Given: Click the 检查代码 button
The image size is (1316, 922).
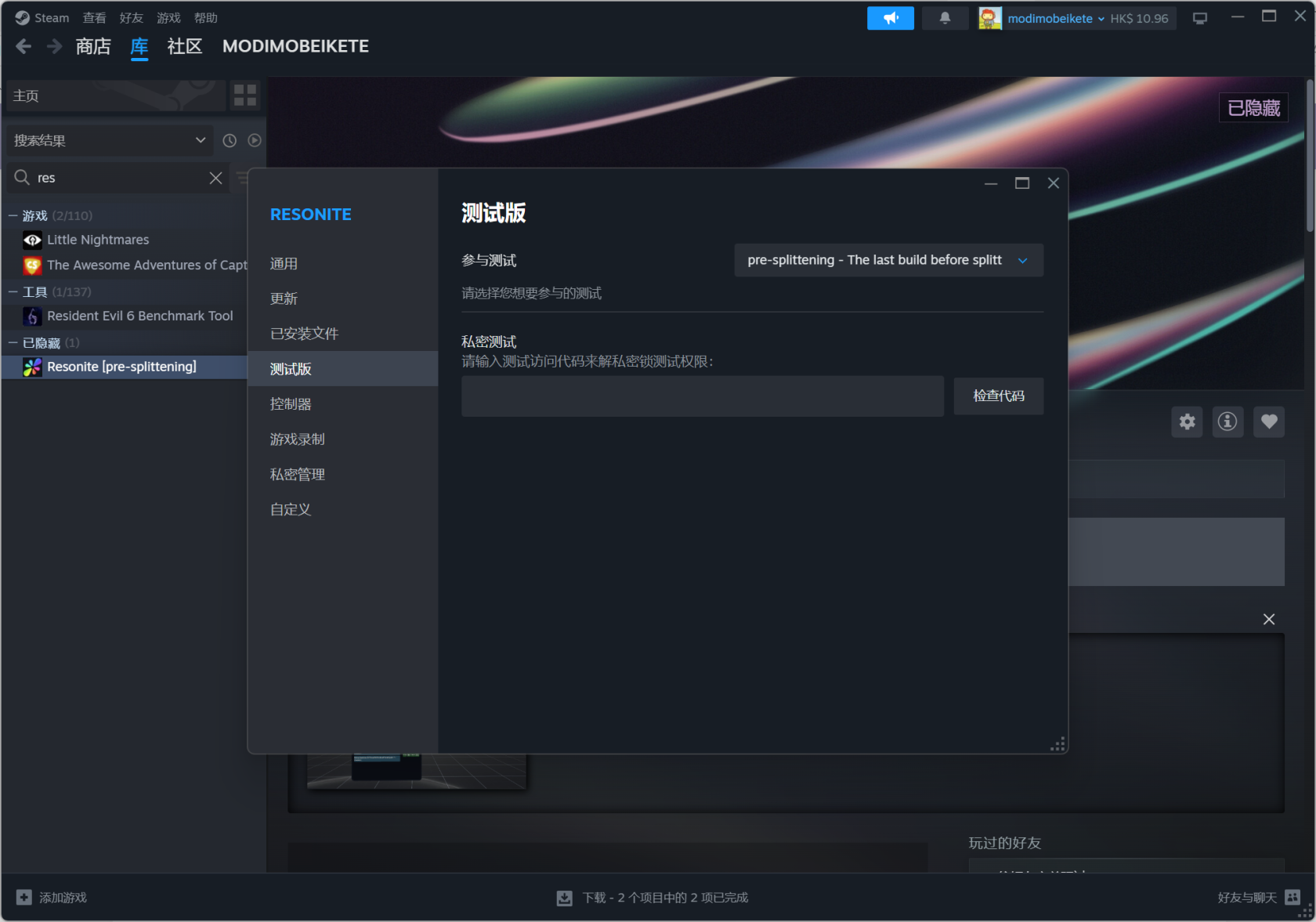Looking at the screenshot, I should (998, 396).
